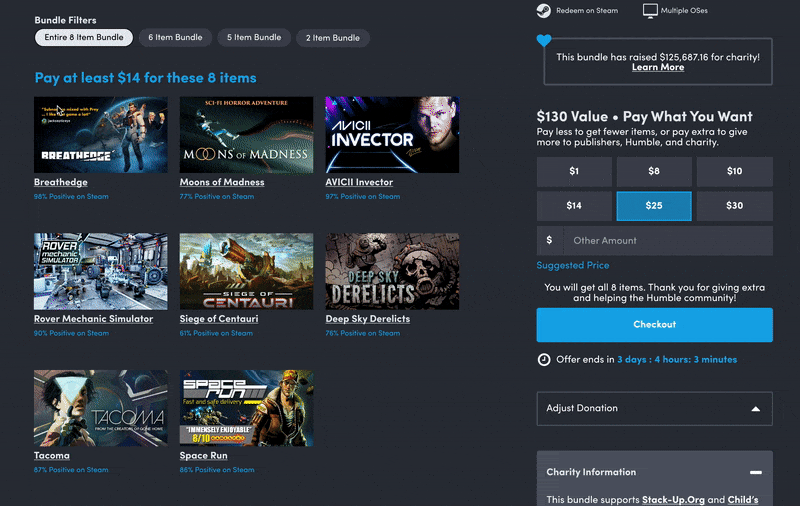This screenshot has width=800, height=506.
Task: Choose the $1 price option
Action: 574,171
